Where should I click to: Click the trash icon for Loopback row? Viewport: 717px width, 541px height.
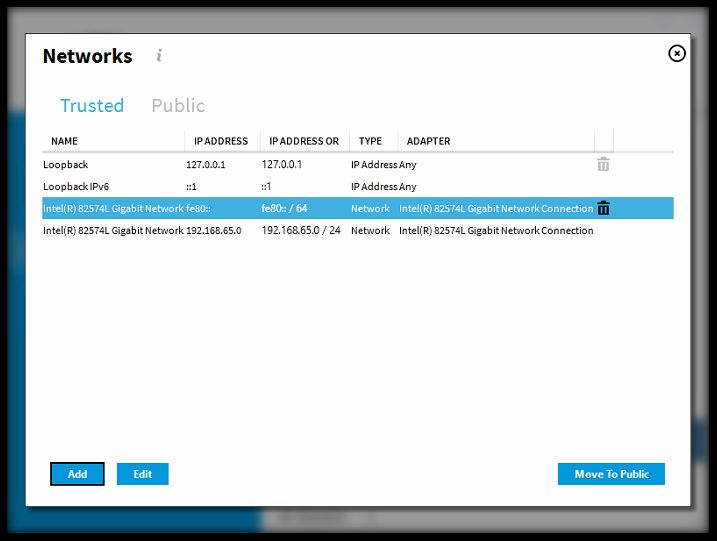pyautogui.click(x=603, y=164)
